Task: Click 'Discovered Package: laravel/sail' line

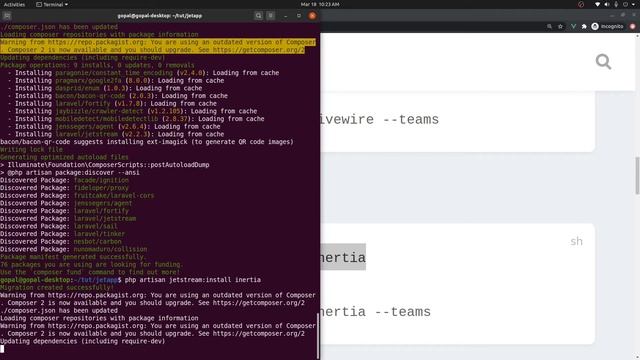Action: click(x=59, y=226)
